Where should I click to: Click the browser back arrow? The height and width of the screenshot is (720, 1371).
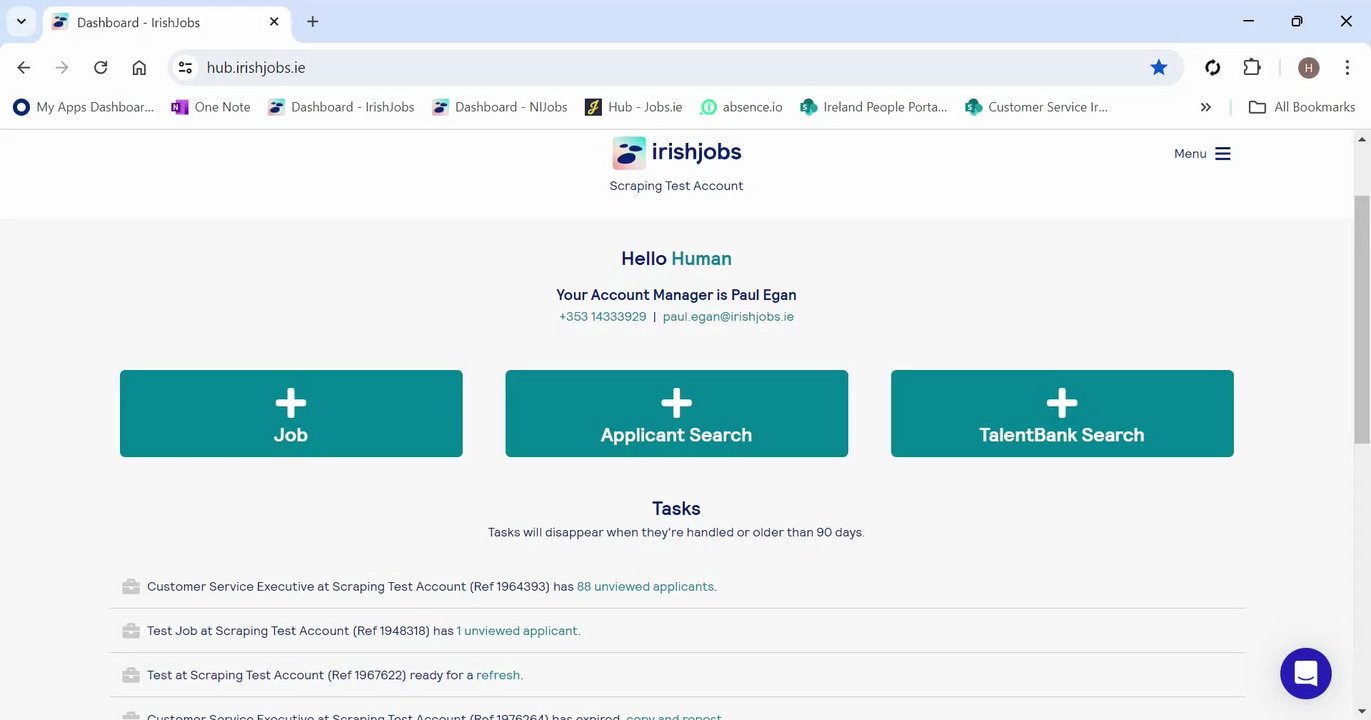(x=24, y=67)
